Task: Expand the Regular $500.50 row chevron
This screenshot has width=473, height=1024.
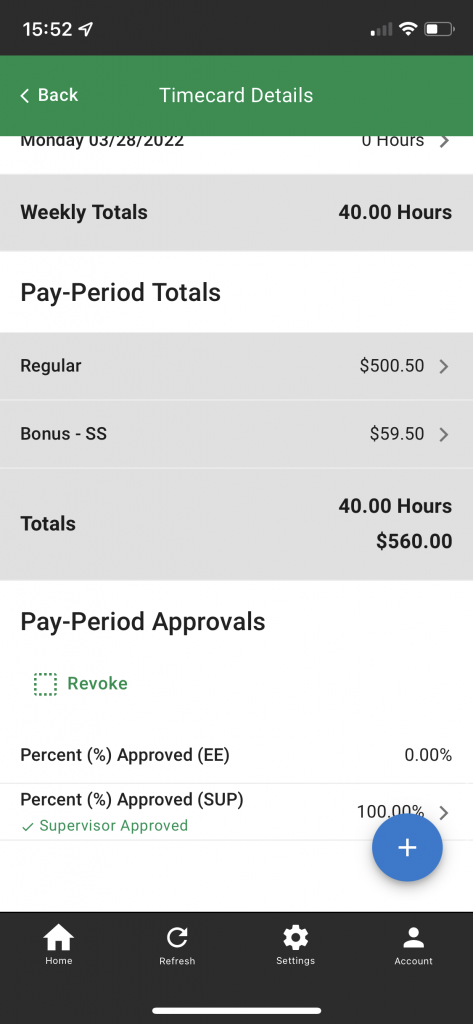Action: (444, 366)
